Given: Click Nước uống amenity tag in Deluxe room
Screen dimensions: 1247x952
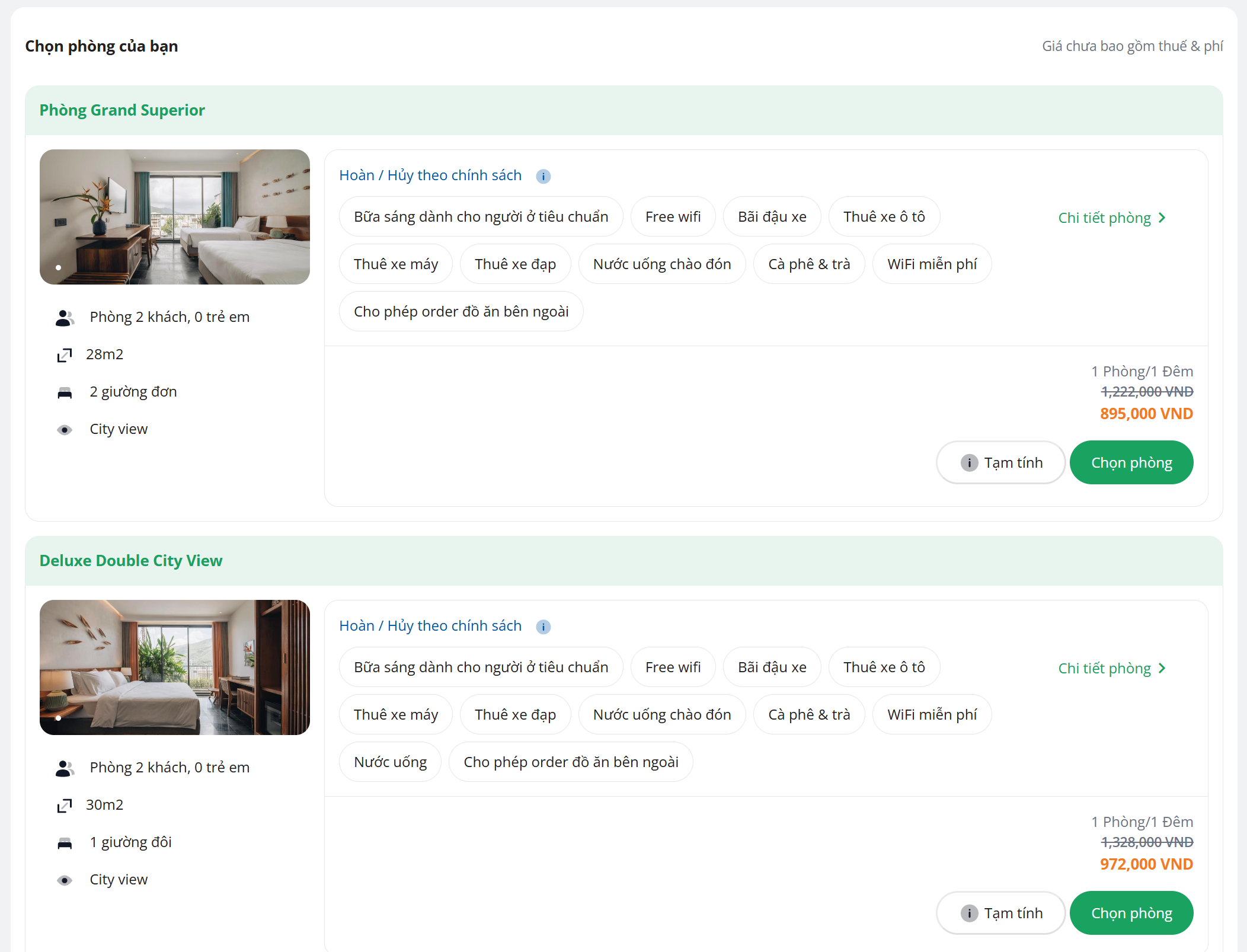Looking at the screenshot, I should [x=390, y=762].
